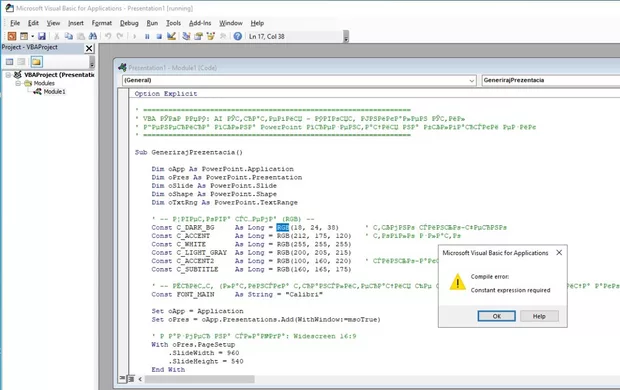
Task: Click Help in the Compile error dialog
Action: pos(539,316)
